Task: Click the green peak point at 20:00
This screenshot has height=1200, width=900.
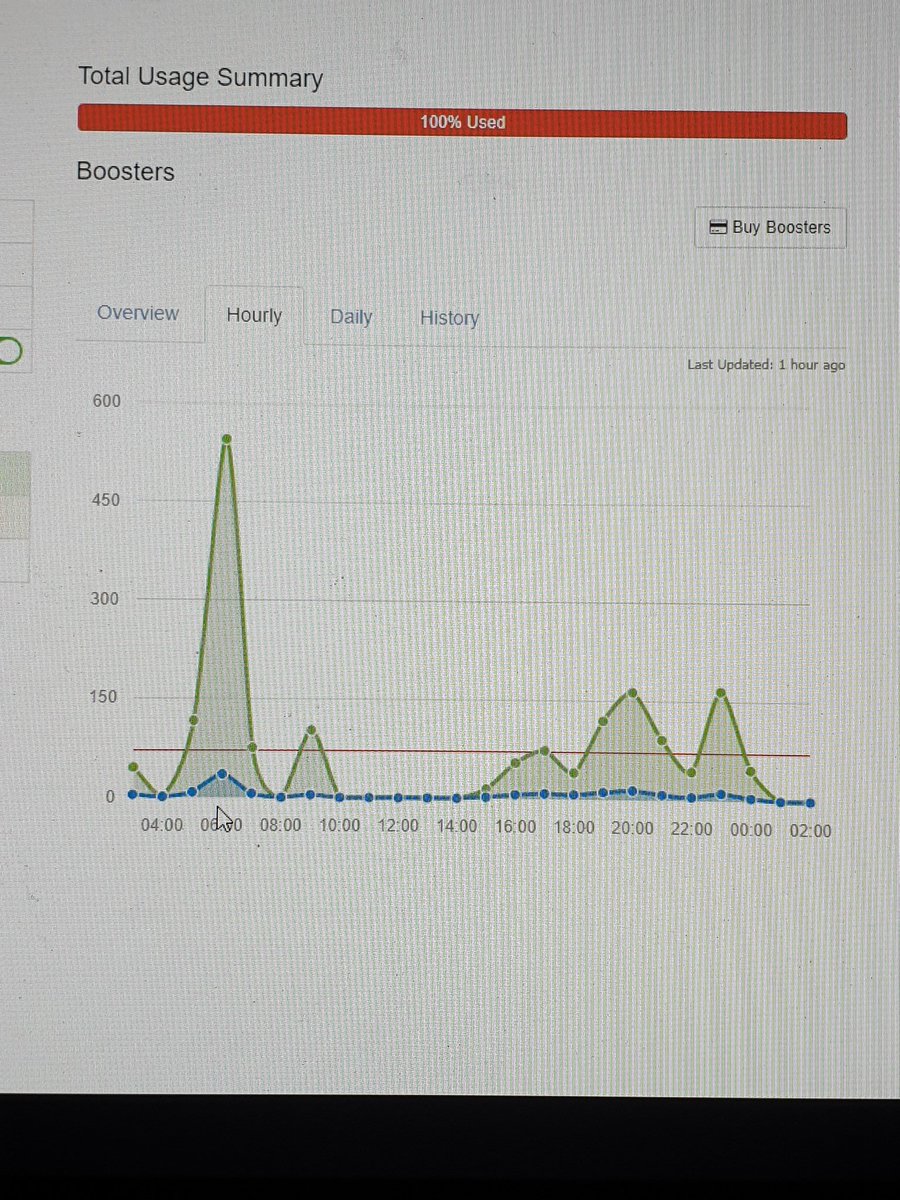Action: coord(633,693)
